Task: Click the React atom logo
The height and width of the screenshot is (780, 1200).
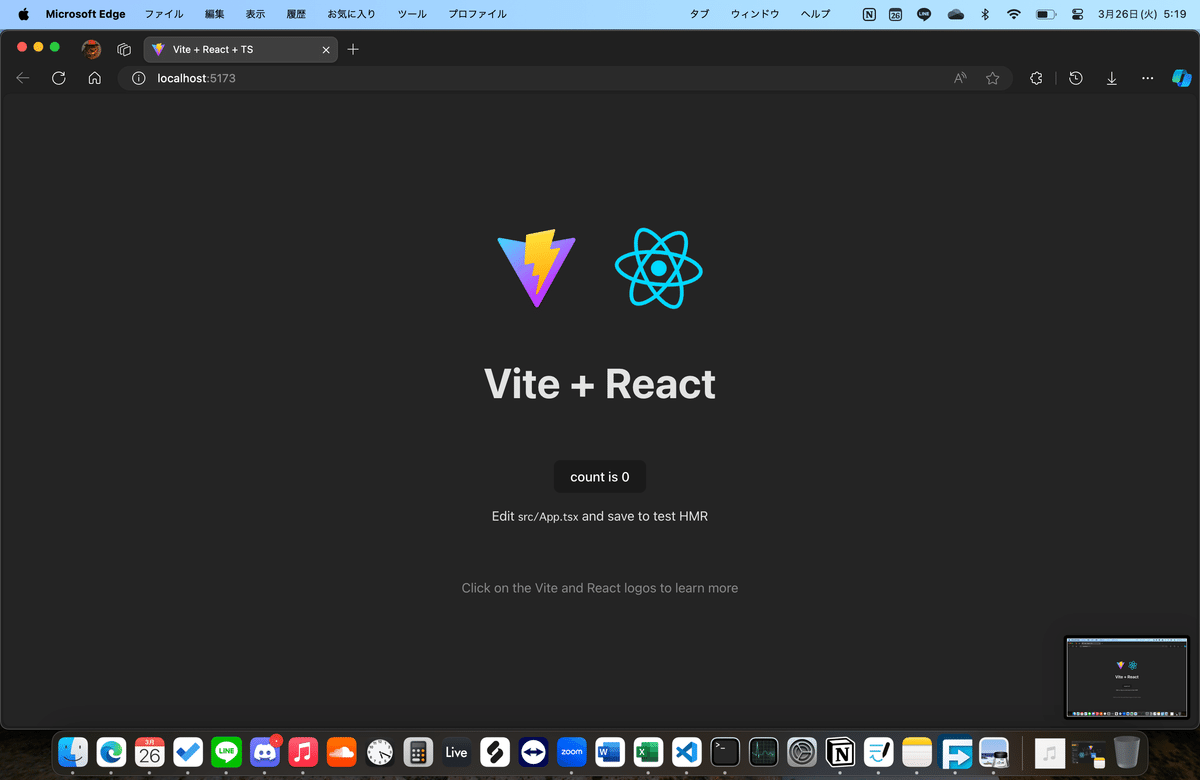Action: tap(659, 268)
